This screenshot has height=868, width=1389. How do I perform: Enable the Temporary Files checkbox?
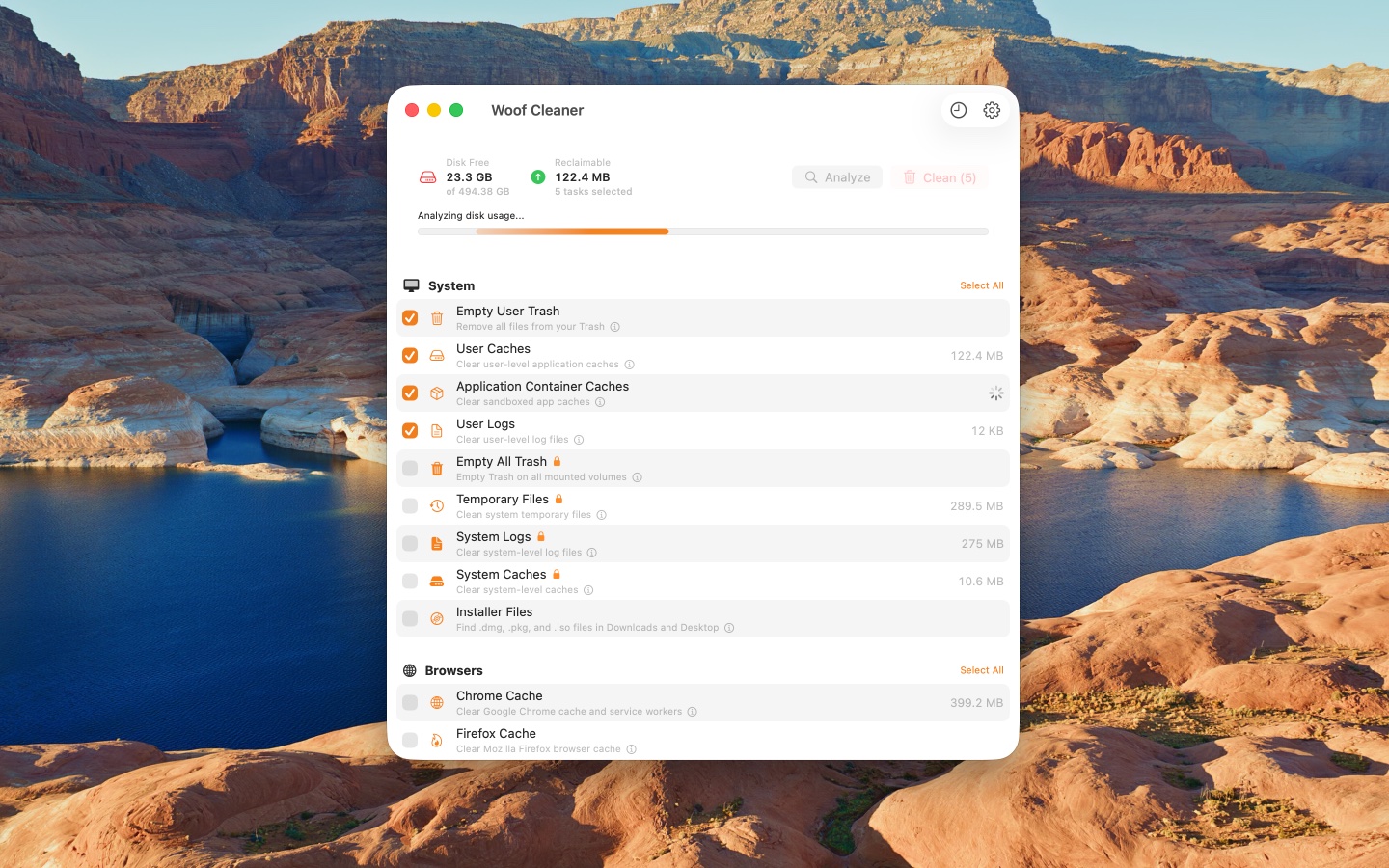pos(410,506)
